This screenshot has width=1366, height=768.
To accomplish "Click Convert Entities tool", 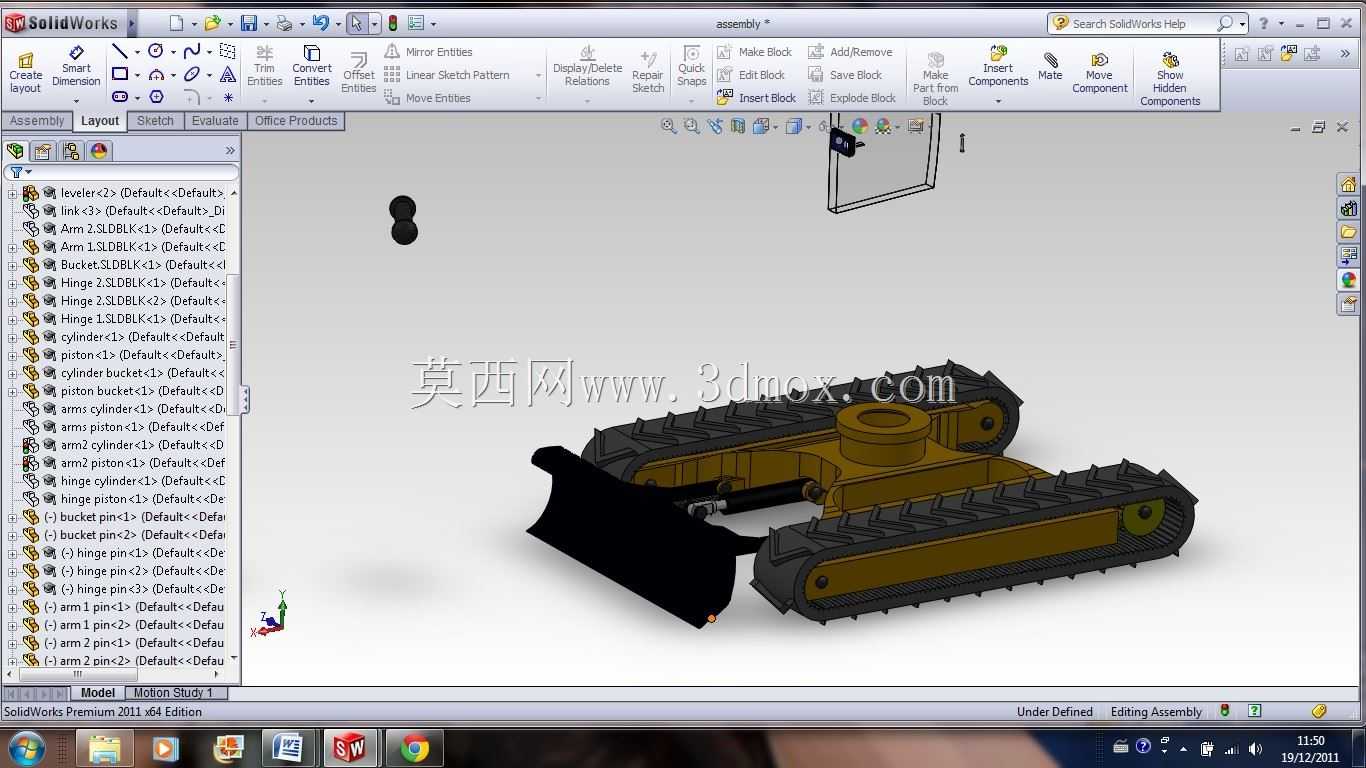I will 311,66.
